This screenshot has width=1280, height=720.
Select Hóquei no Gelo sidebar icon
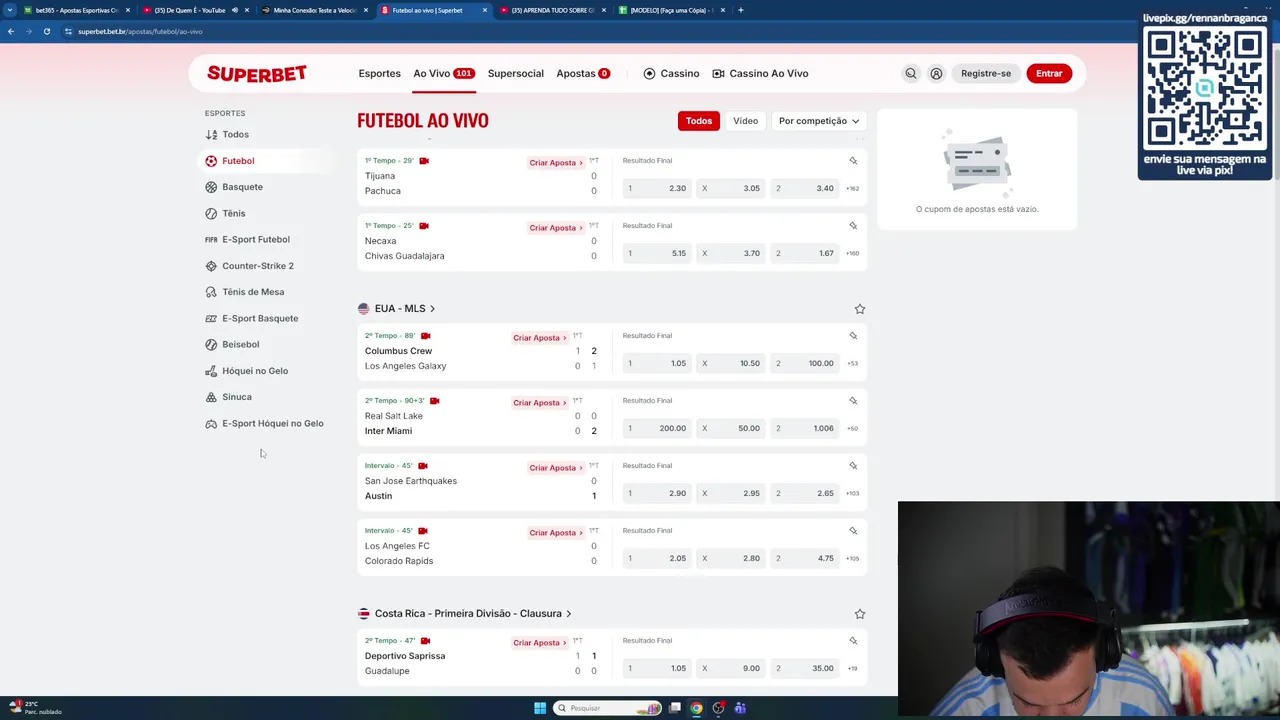tap(211, 371)
